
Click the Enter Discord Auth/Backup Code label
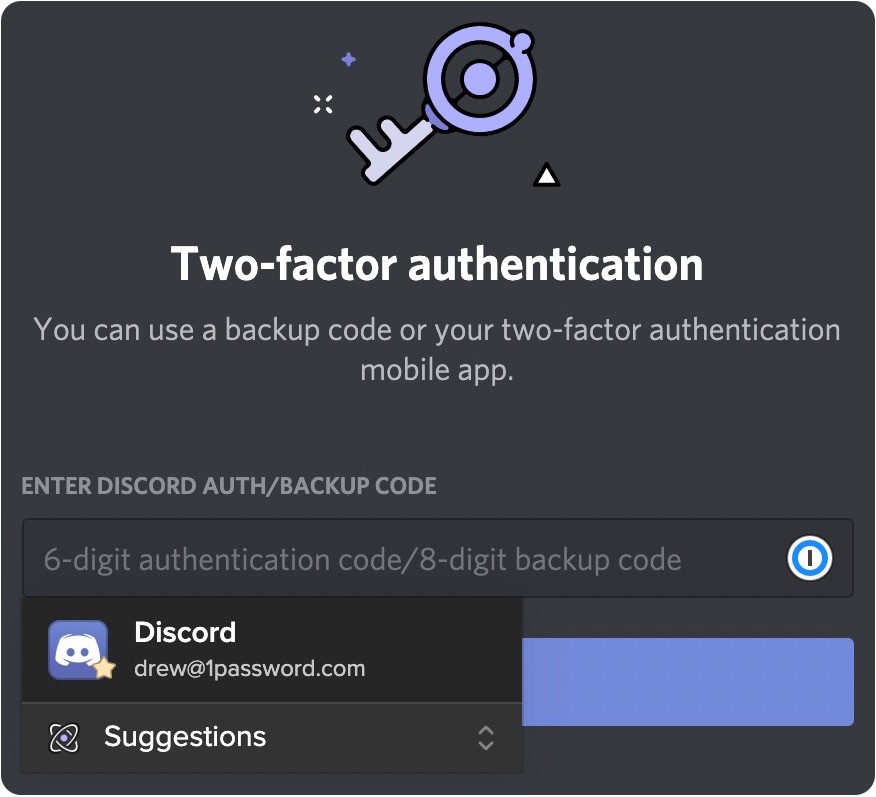229,486
